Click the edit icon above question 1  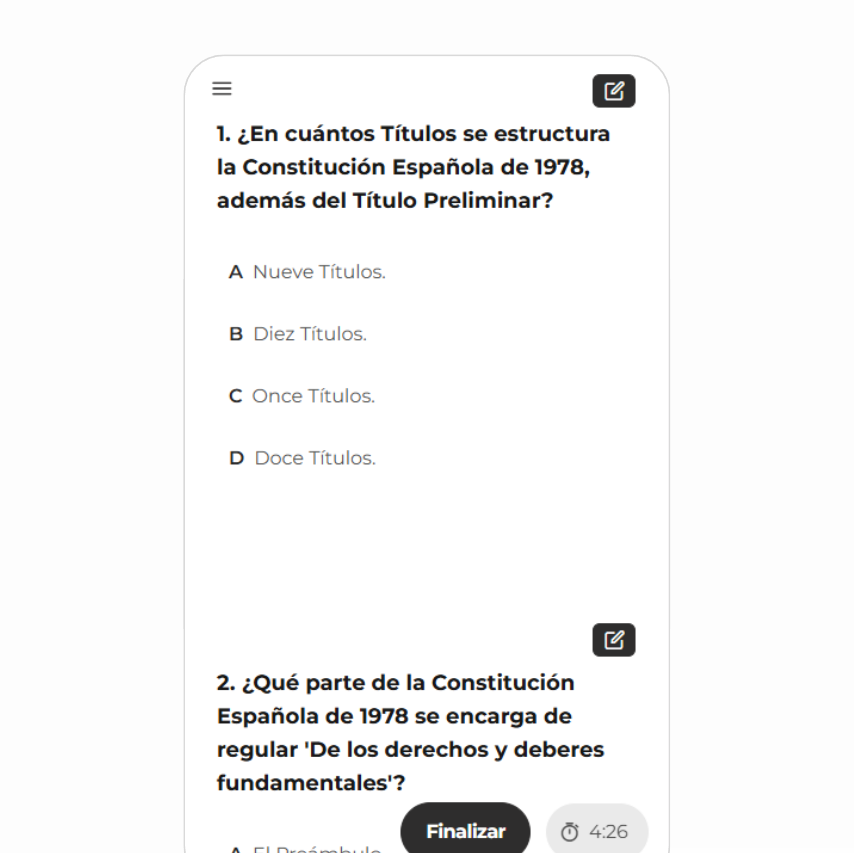tap(614, 91)
